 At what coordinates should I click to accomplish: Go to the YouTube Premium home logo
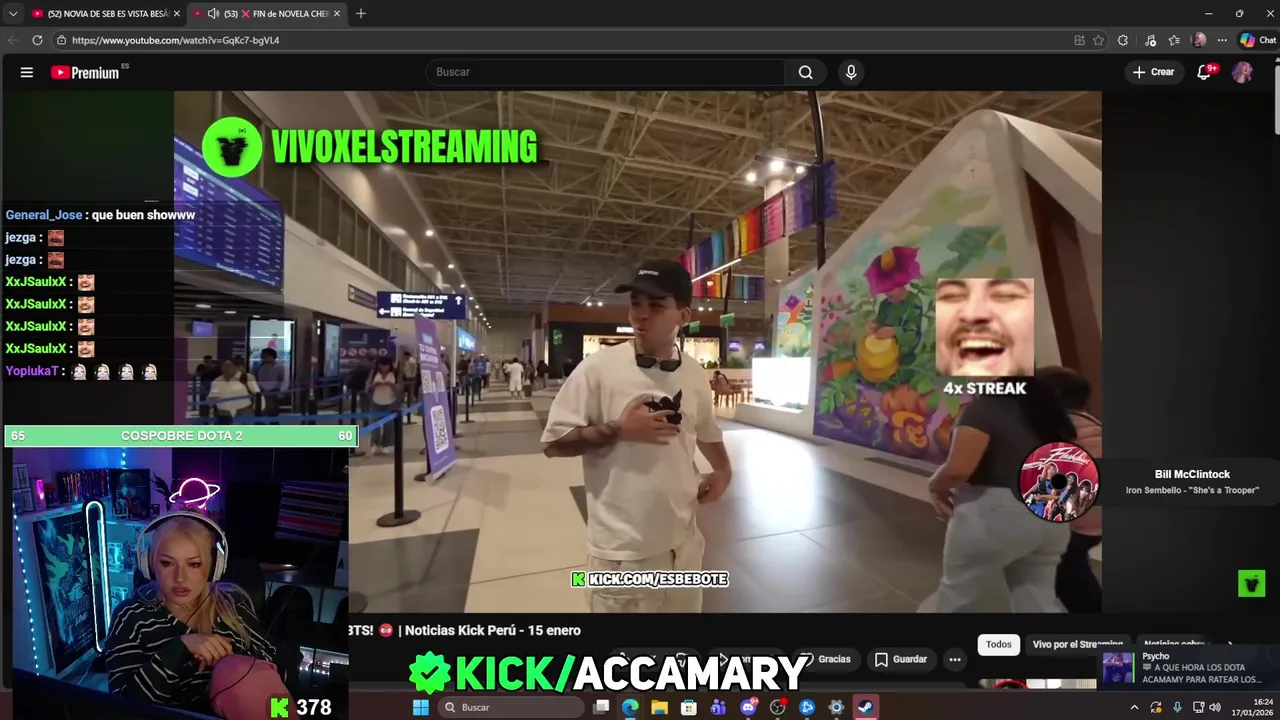(86, 72)
